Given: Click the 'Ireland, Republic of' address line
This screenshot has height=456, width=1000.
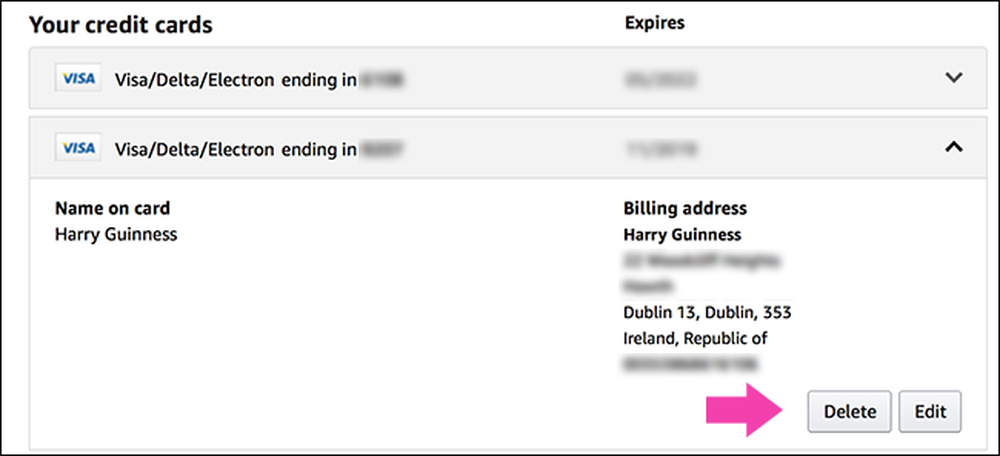Looking at the screenshot, I should pyautogui.click(x=695, y=339).
